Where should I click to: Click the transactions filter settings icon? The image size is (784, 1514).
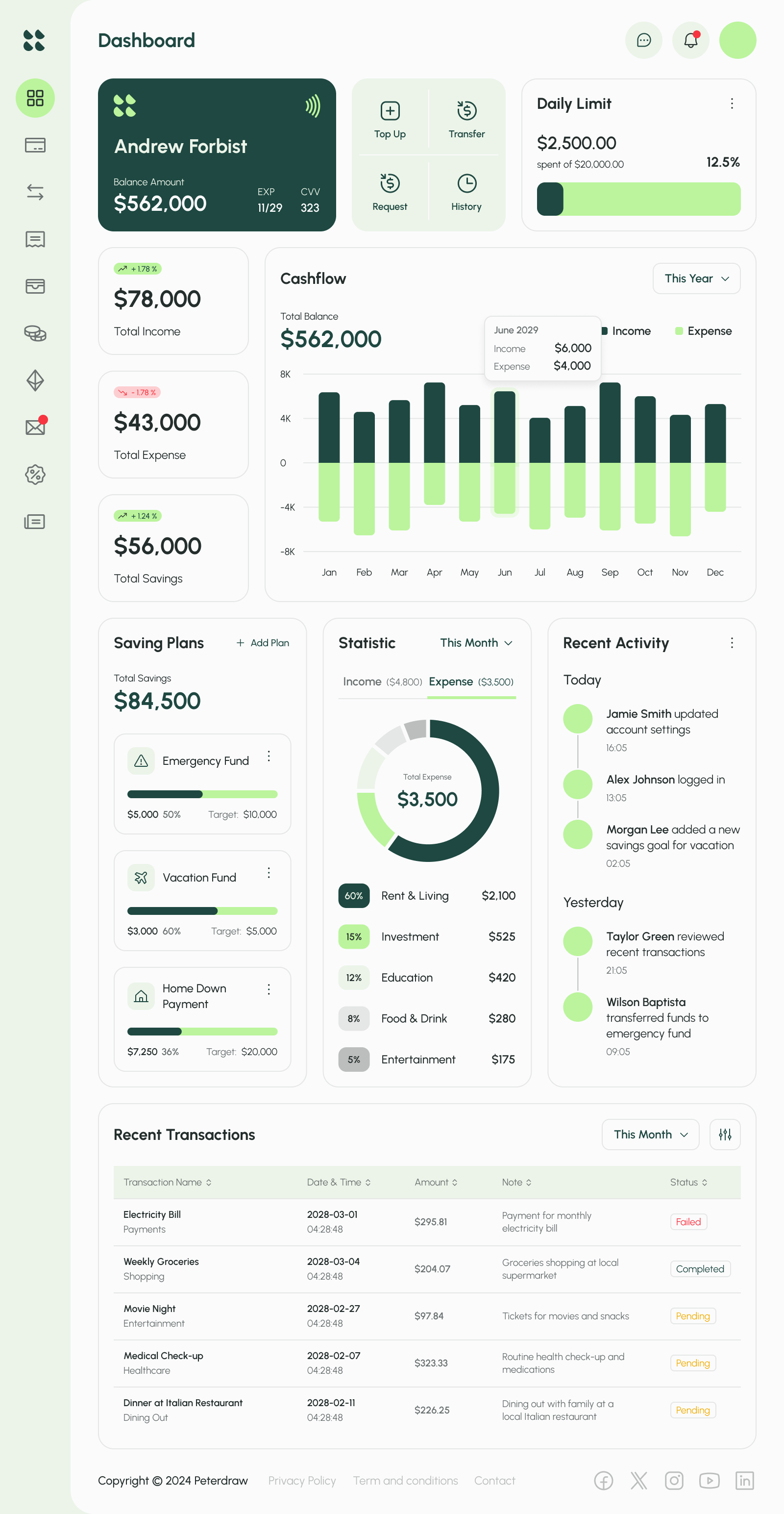(725, 1135)
